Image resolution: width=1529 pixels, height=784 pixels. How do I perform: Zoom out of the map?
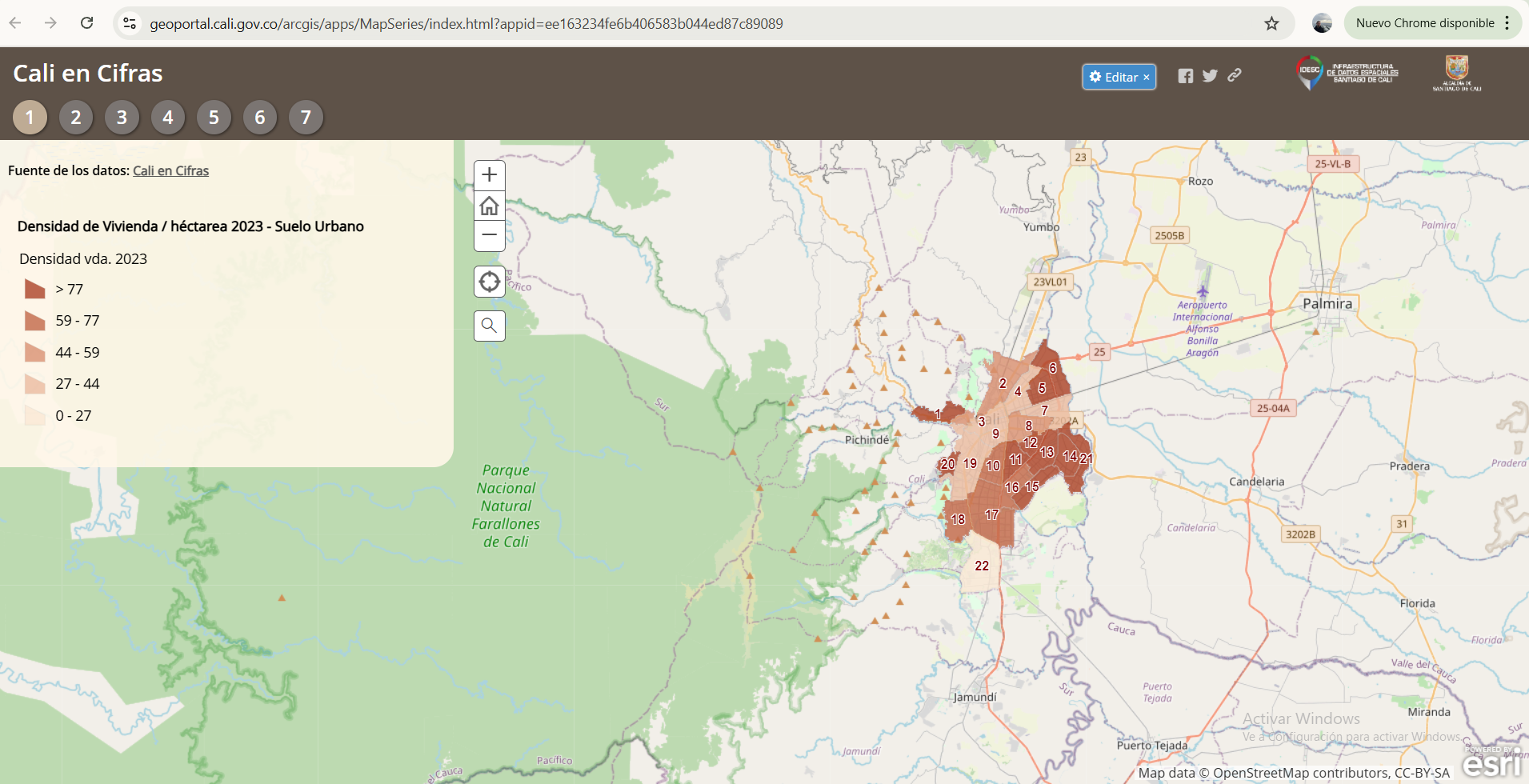[x=489, y=236]
